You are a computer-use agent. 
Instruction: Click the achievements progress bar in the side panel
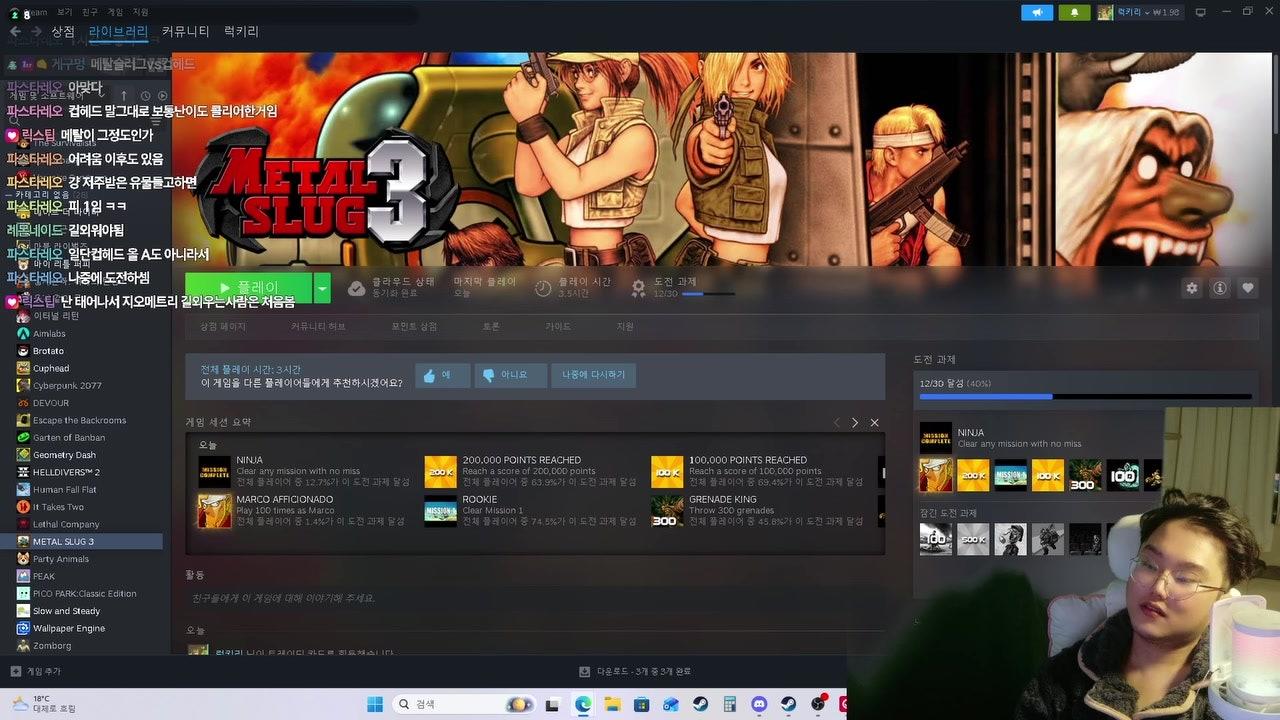point(1085,397)
